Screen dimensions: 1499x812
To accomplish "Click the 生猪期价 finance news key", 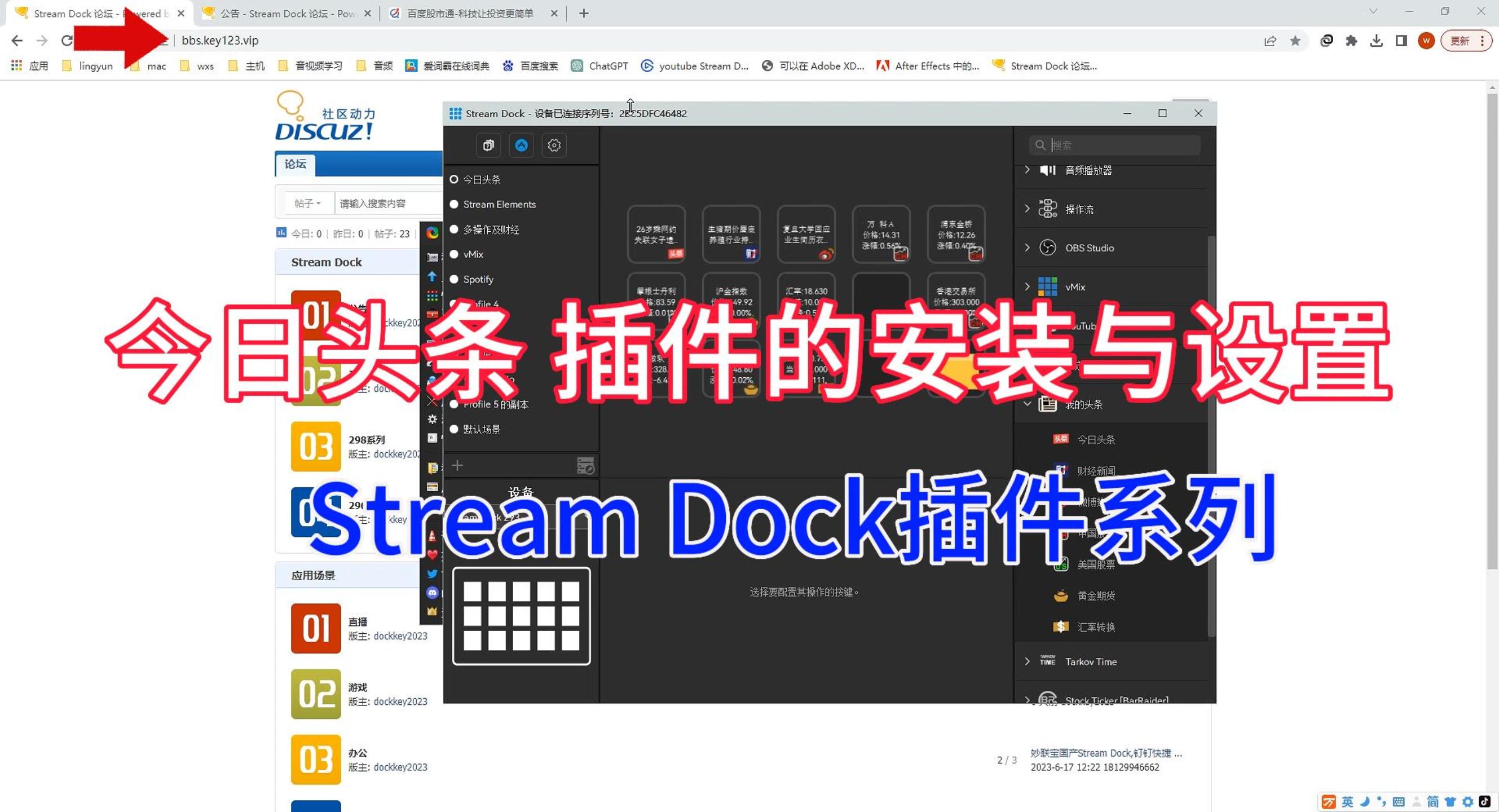I will pyautogui.click(x=731, y=234).
